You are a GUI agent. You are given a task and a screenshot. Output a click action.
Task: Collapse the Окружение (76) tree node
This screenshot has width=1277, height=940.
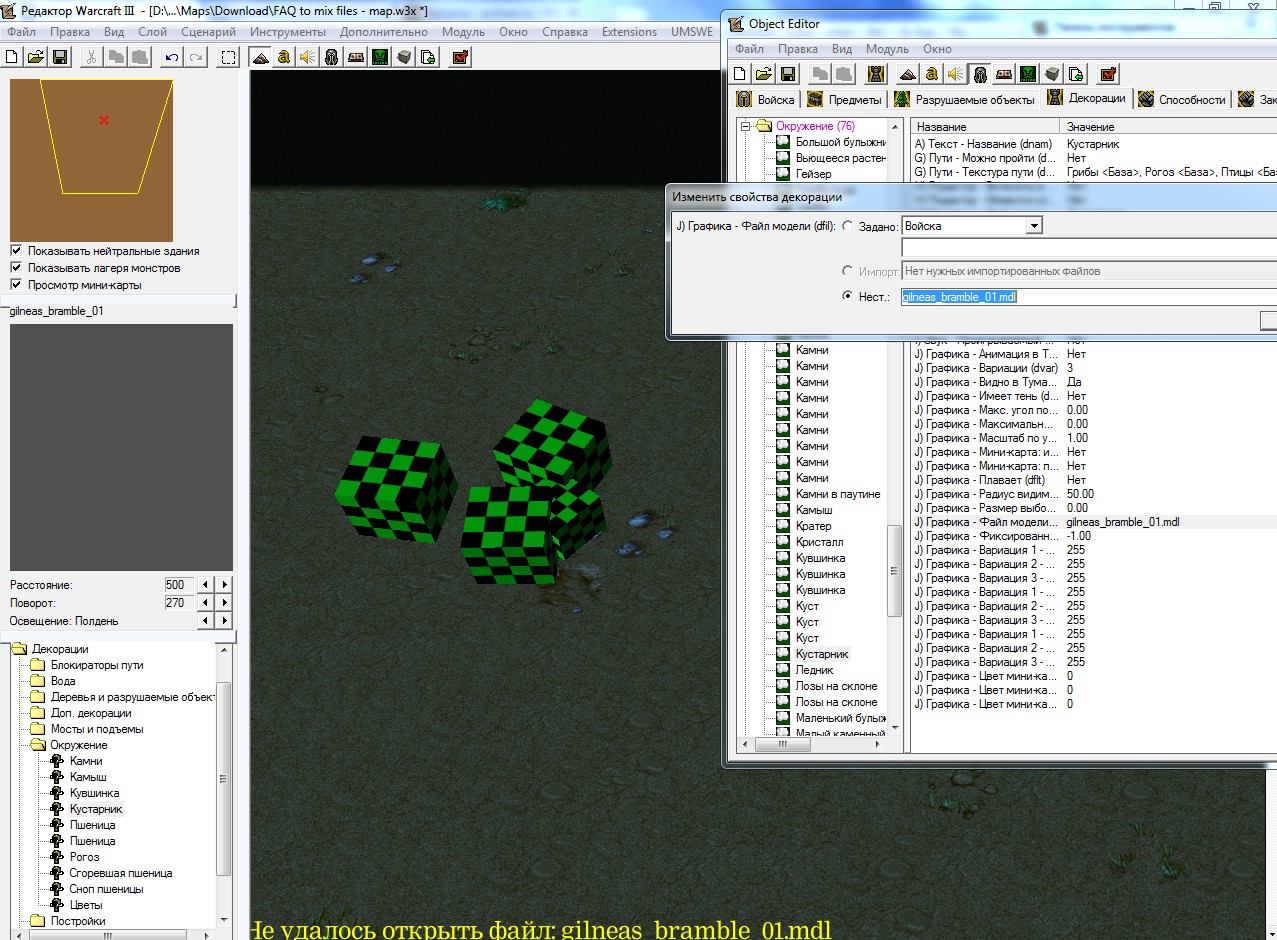(745, 126)
